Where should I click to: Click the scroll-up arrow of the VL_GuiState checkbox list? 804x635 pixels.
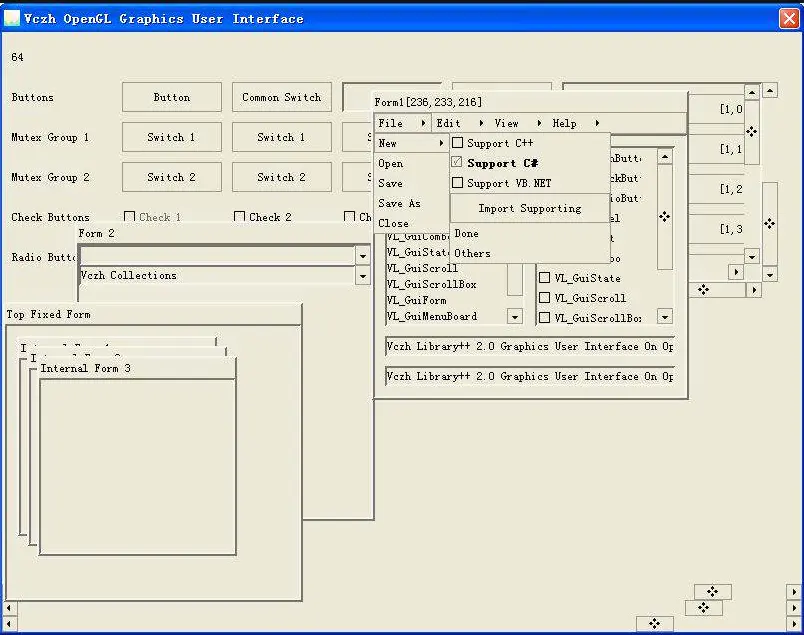pos(665,157)
